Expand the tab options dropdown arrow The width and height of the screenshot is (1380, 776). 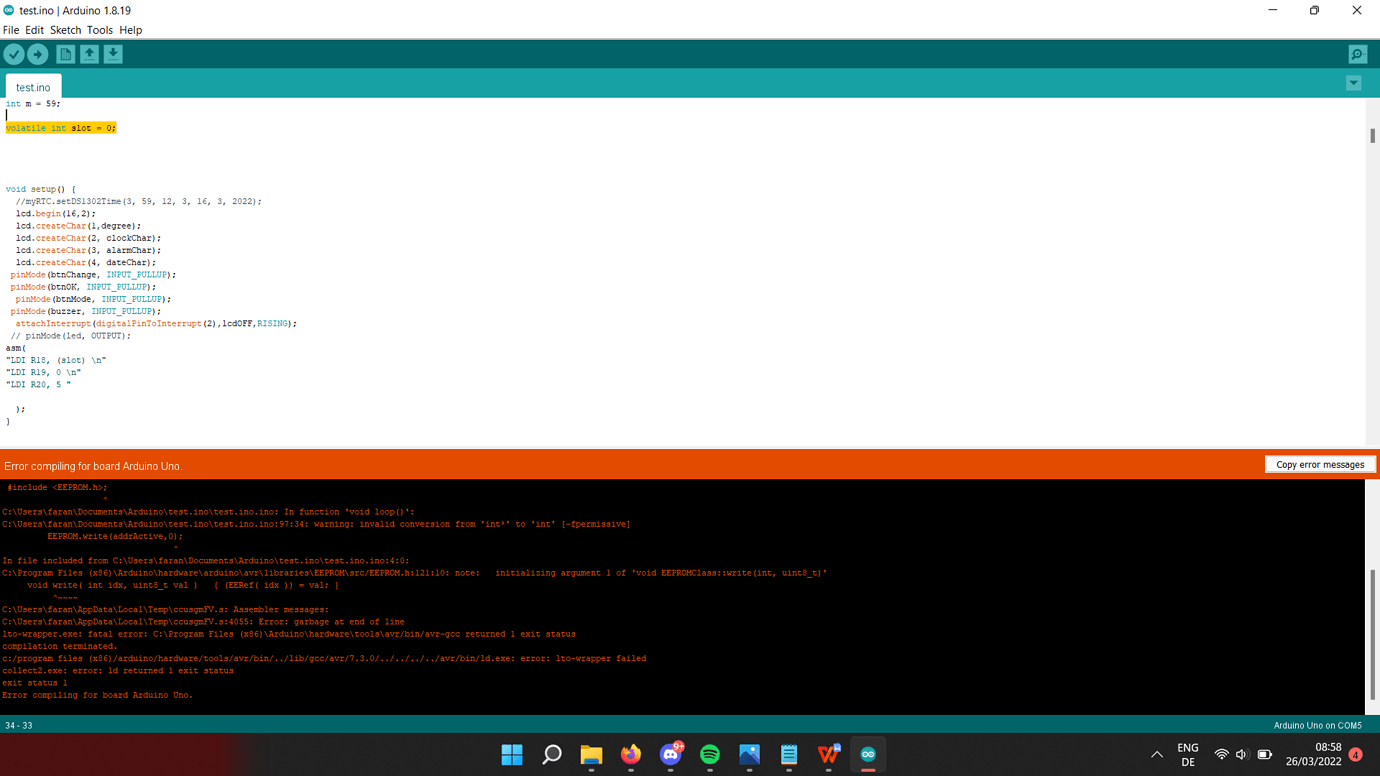click(1353, 84)
